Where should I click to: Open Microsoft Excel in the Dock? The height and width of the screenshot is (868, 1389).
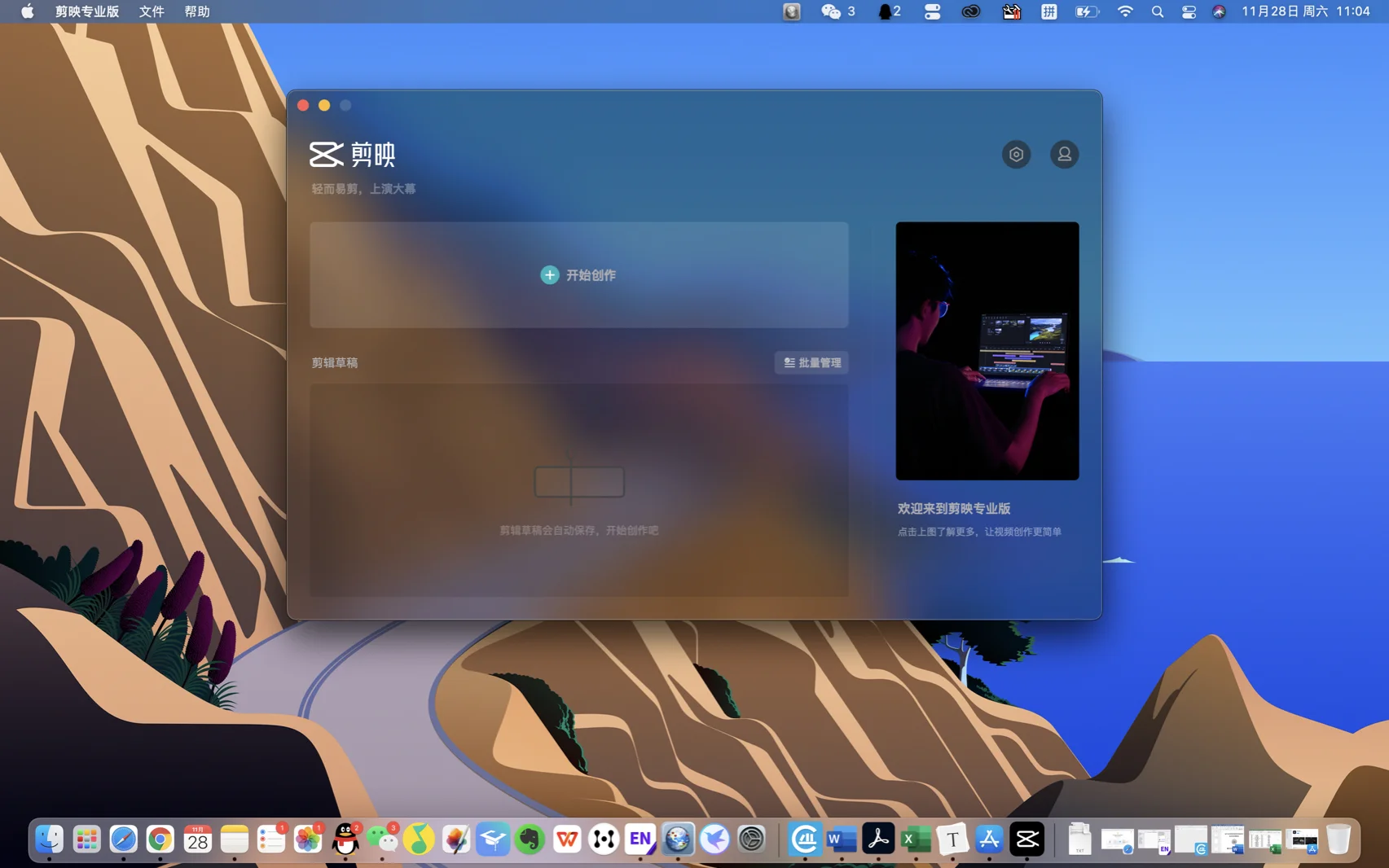[x=916, y=839]
